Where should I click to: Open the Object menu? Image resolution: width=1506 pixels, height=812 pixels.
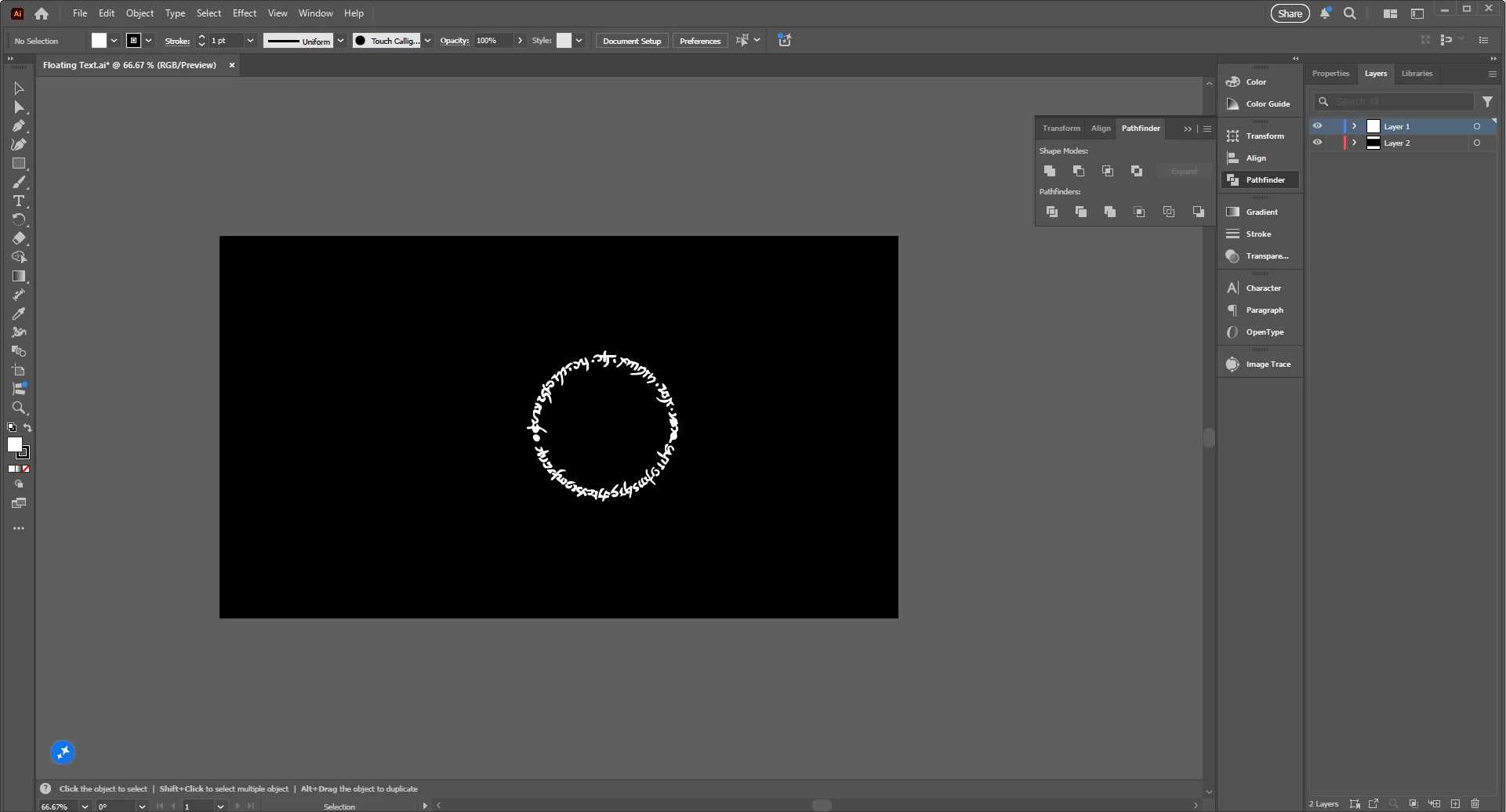tap(140, 13)
